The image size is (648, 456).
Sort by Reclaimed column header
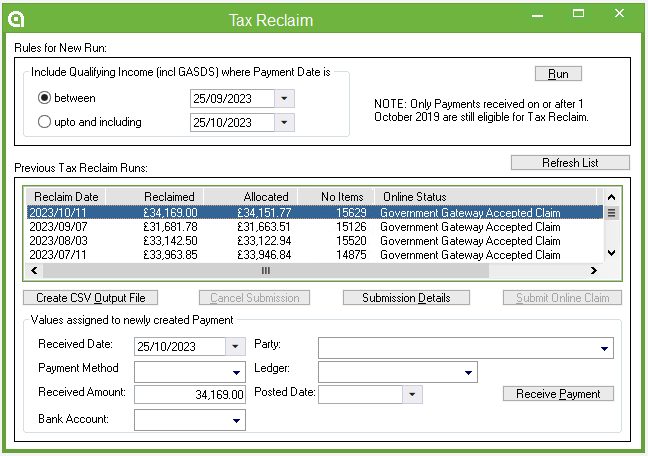155,196
